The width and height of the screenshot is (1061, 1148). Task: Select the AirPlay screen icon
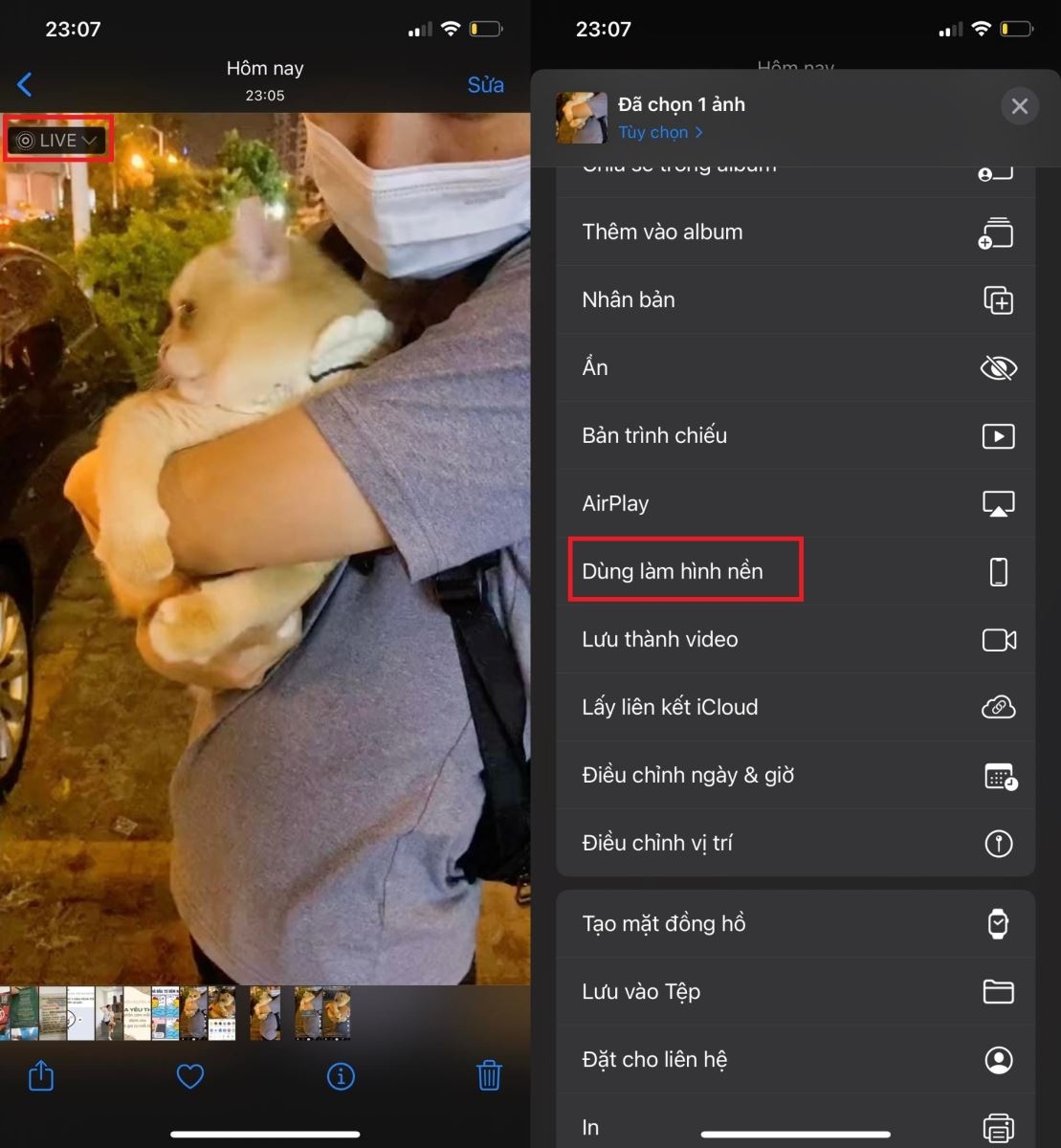[998, 502]
